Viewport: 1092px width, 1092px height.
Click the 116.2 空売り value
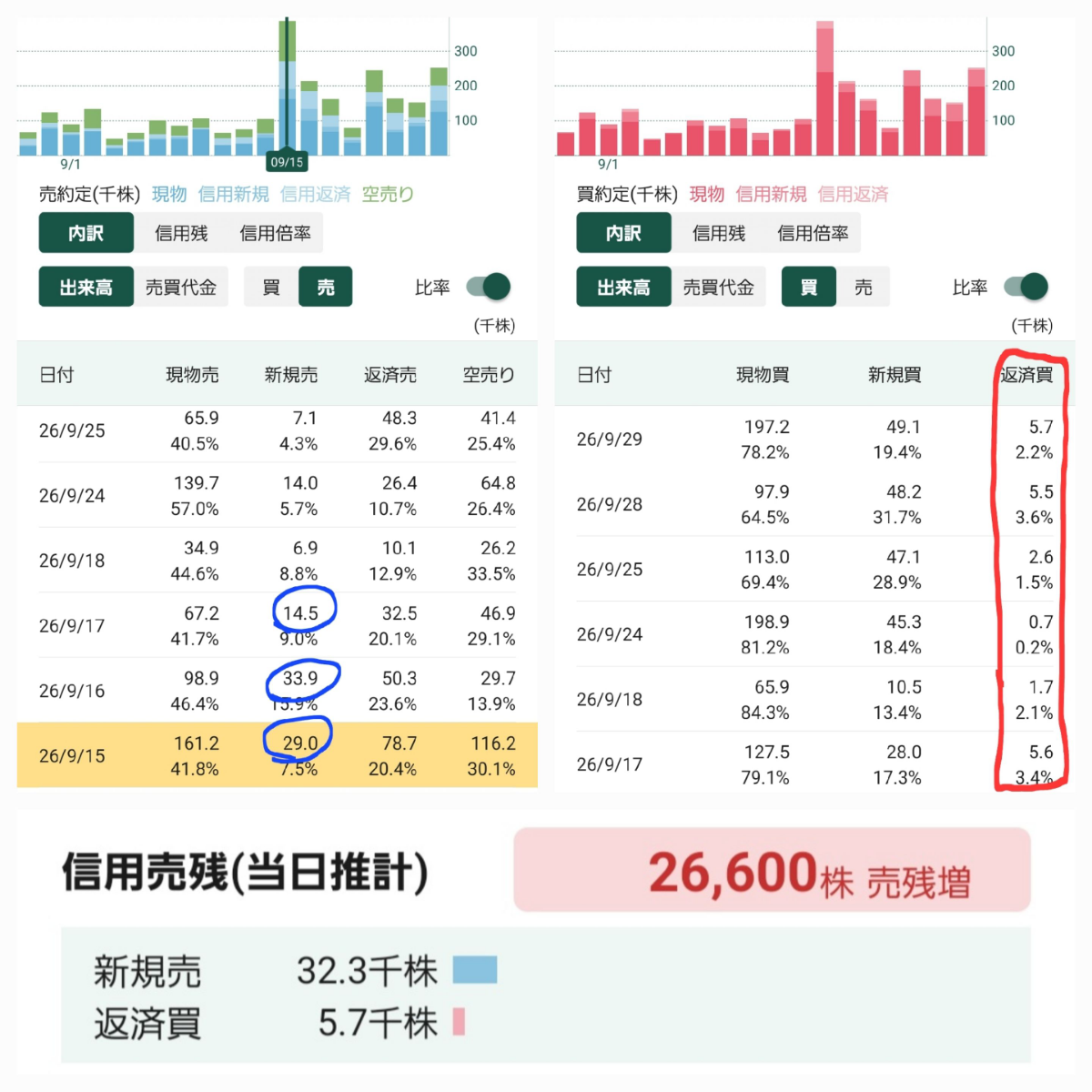click(493, 743)
